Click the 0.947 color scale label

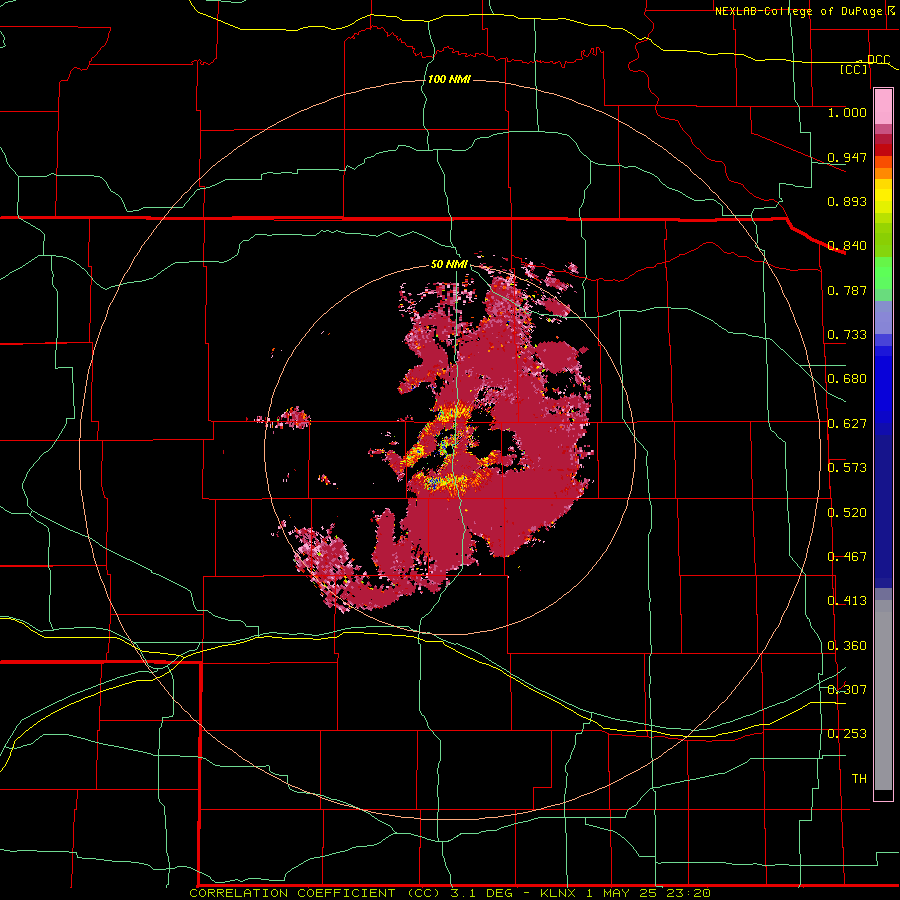coord(847,157)
